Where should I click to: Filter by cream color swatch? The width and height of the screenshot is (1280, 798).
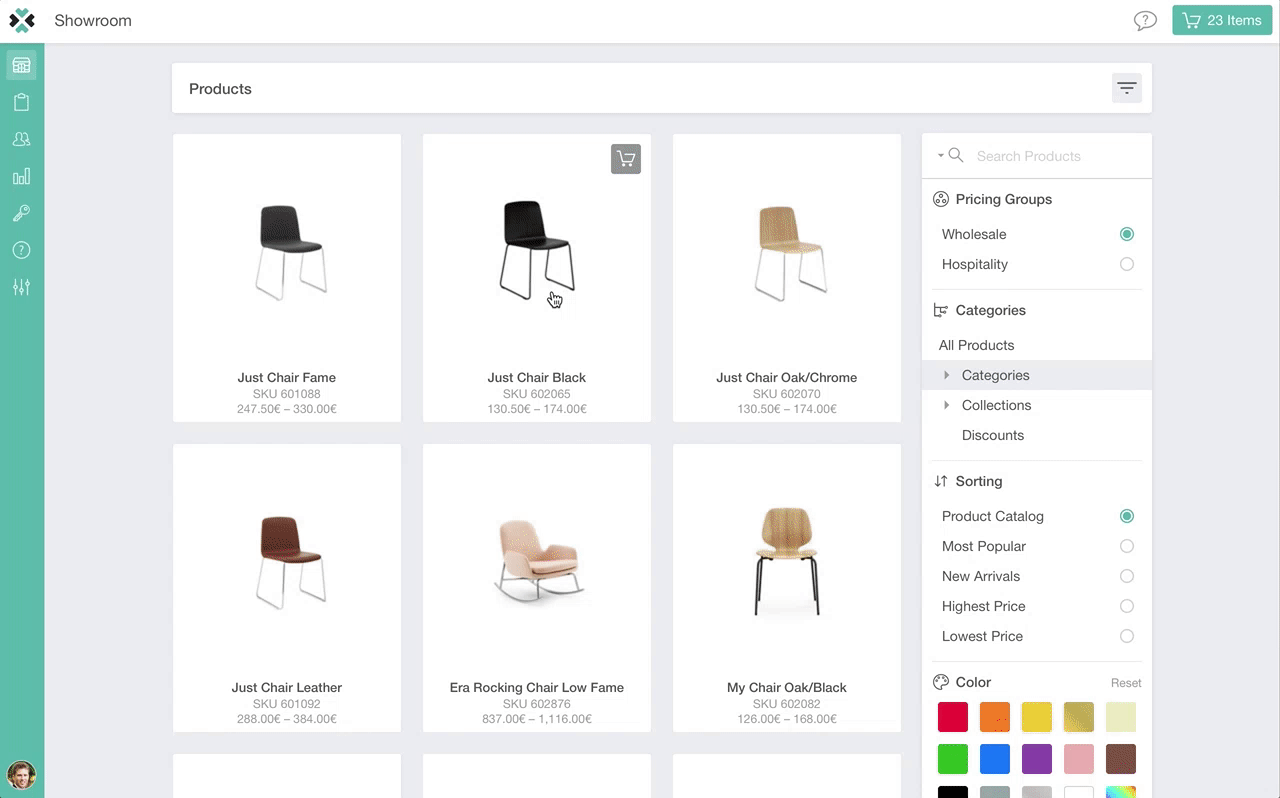(1121, 717)
